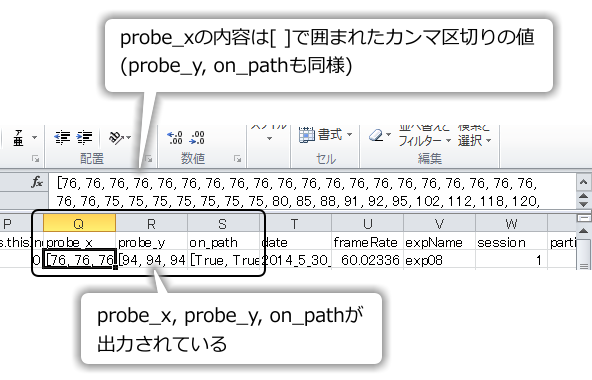Select the cell starting with [True, True
The height and width of the screenshot is (380, 592).
tap(223, 260)
